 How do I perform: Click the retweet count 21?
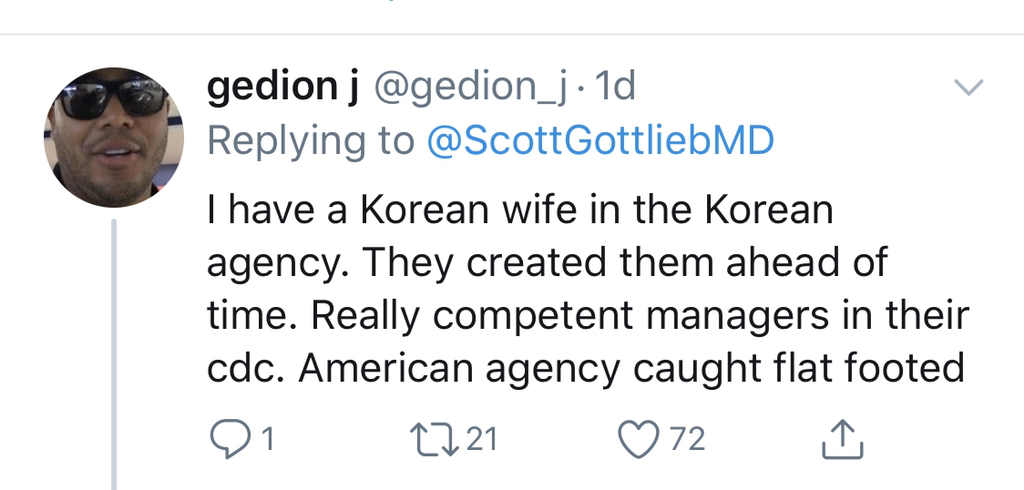point(481,438)
